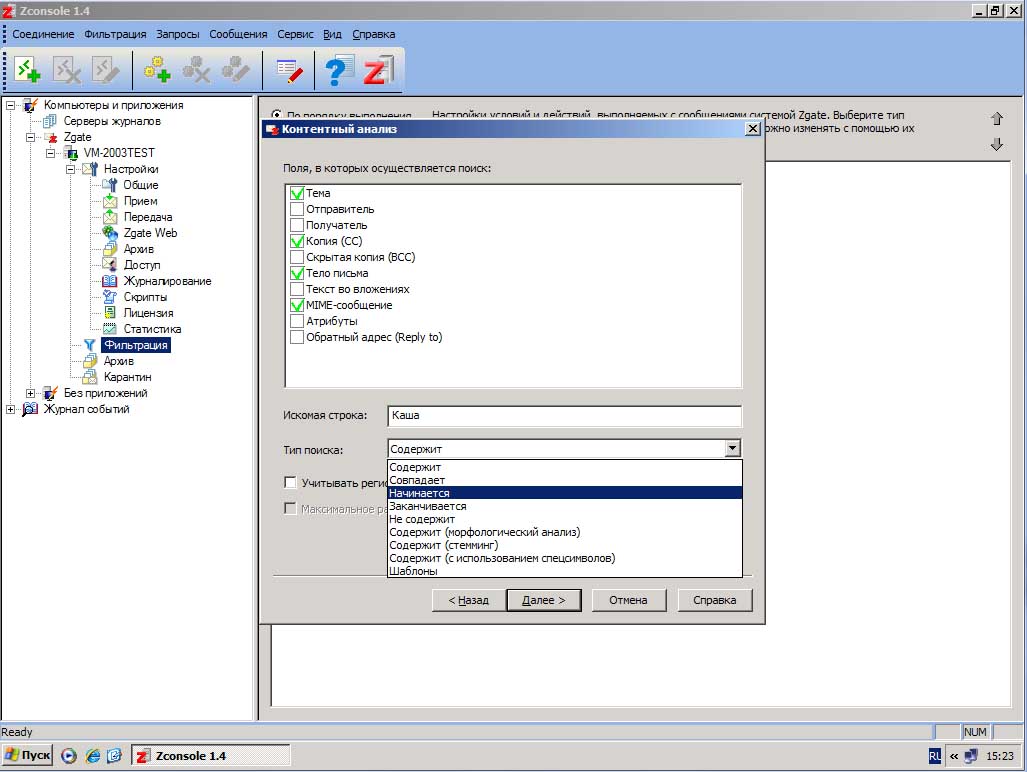The width and height of the screenshot is (1027, 772).
Task: Check Текст во вложениях checkbox
Action: [297, 289]
